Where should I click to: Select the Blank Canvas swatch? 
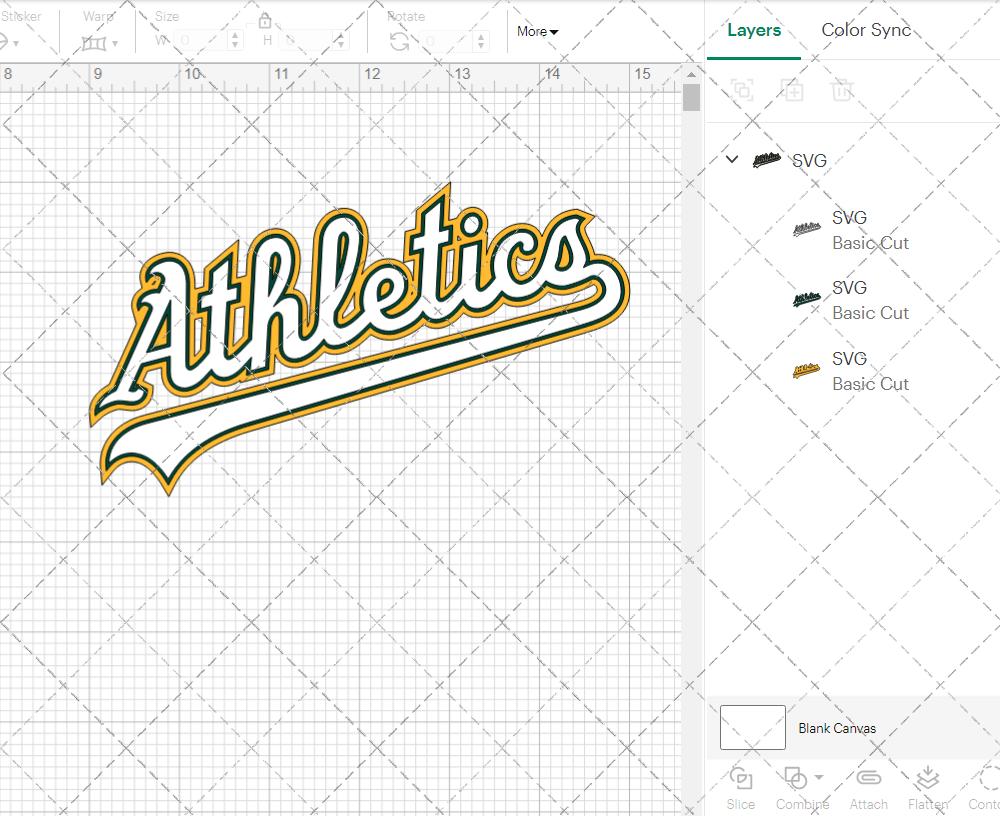(753, 727)
